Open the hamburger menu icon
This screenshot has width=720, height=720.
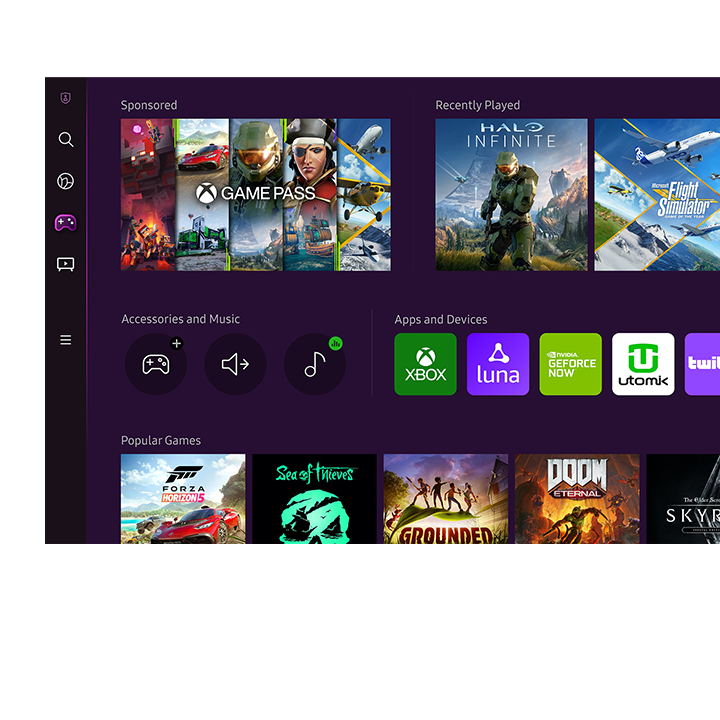coord(66,340)
